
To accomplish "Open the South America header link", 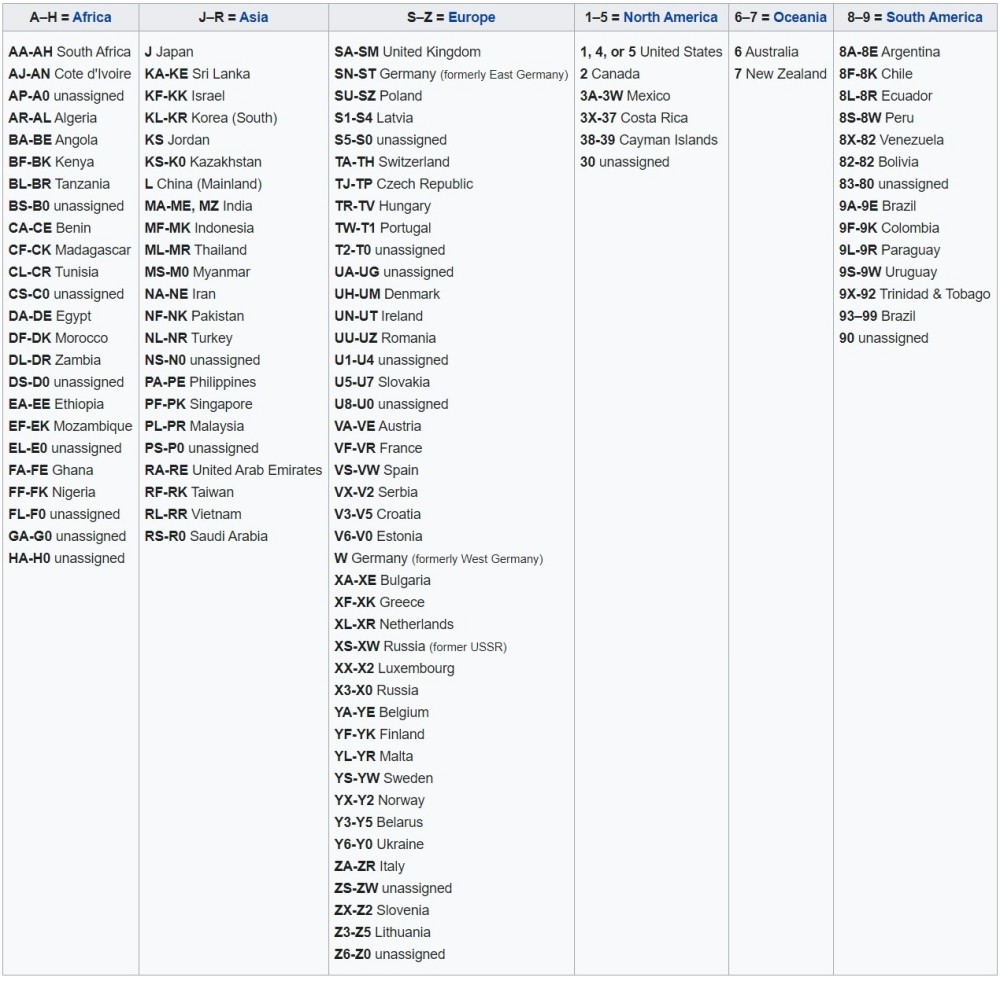I will pos(934,17).
